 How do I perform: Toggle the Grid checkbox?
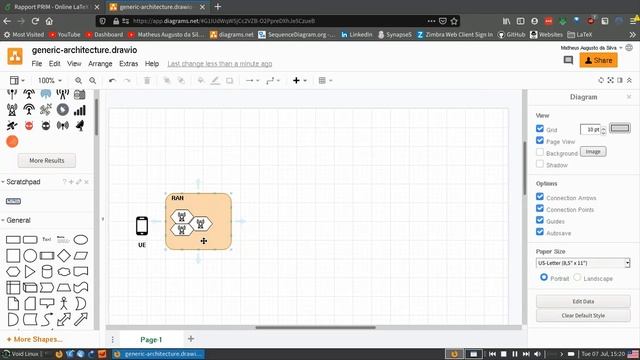(540, 129)
